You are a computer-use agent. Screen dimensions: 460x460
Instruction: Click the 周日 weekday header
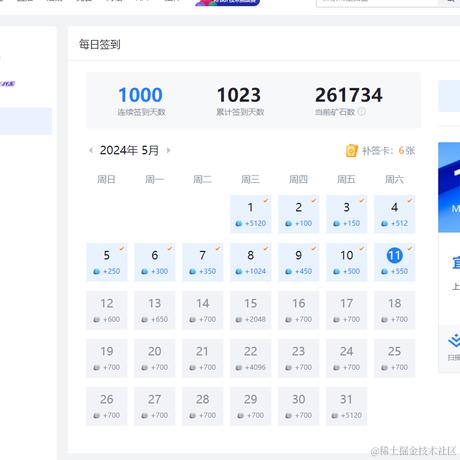point(106,180)
